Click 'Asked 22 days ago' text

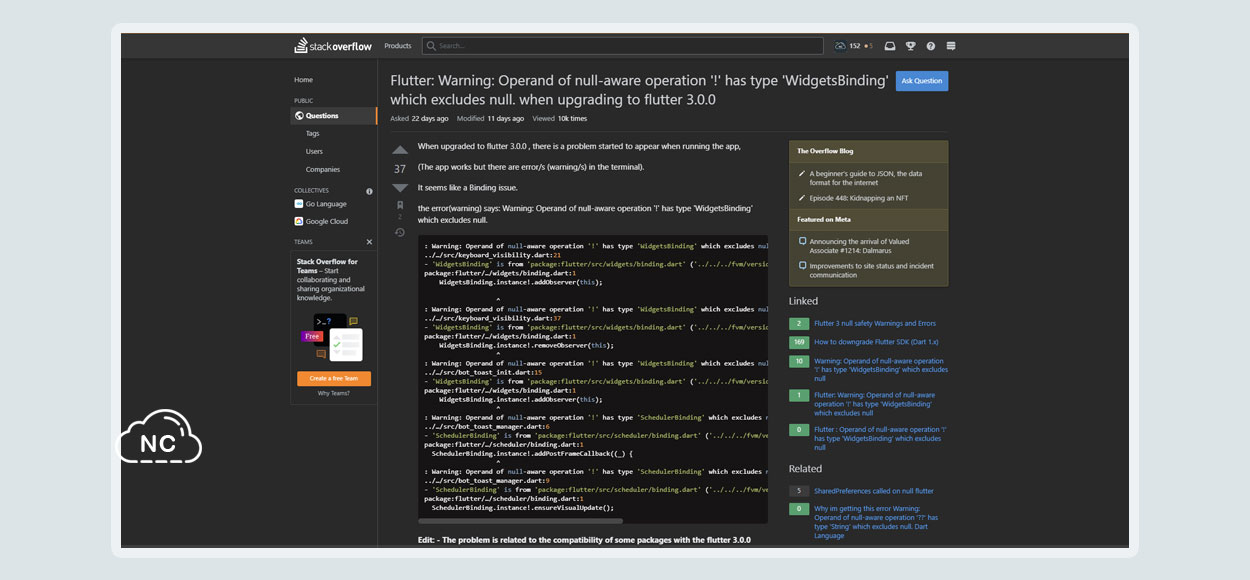click(419, 118)
